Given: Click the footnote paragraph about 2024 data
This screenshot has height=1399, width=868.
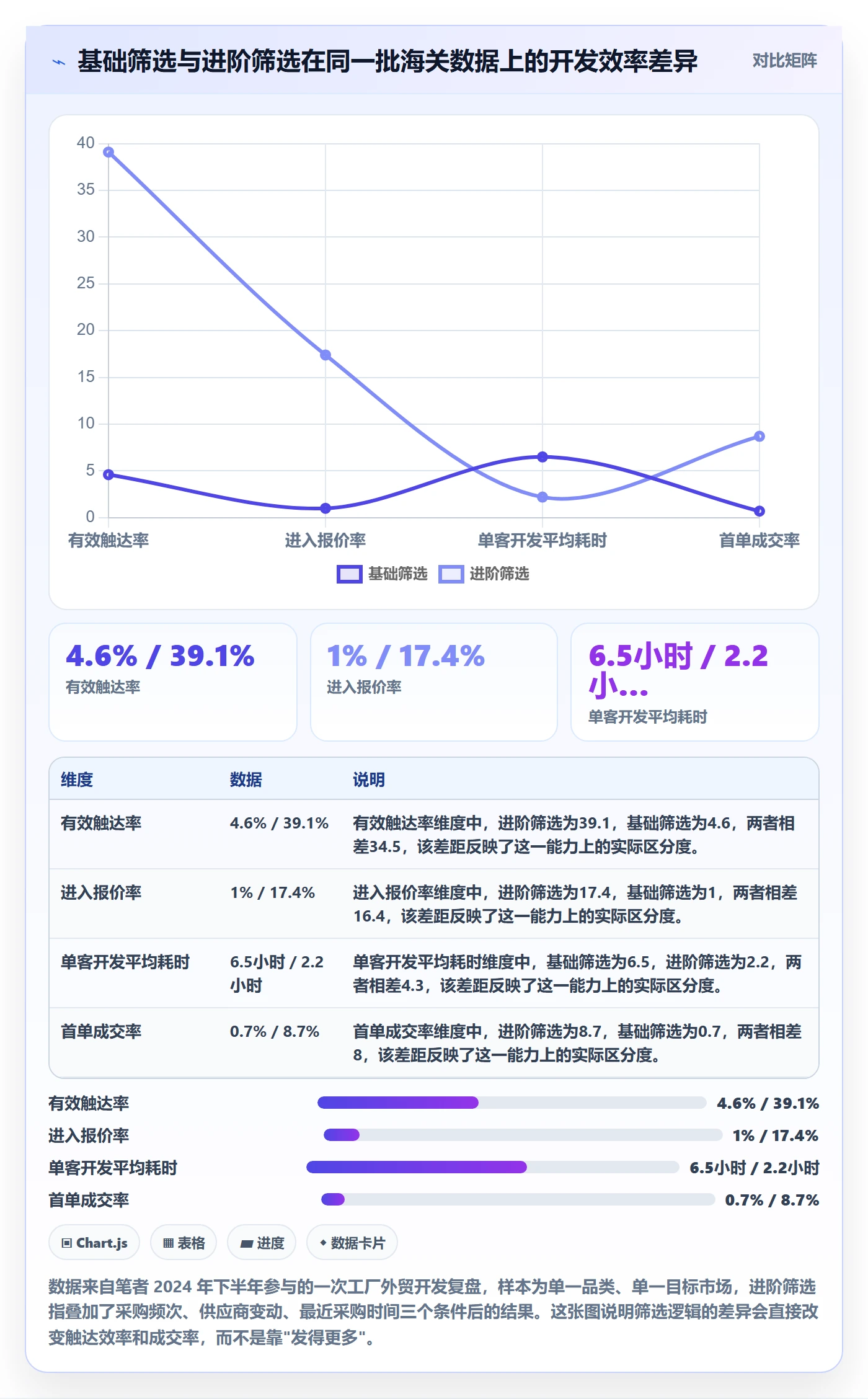Looking at the screenshot, I should (x=434, y=1312).
